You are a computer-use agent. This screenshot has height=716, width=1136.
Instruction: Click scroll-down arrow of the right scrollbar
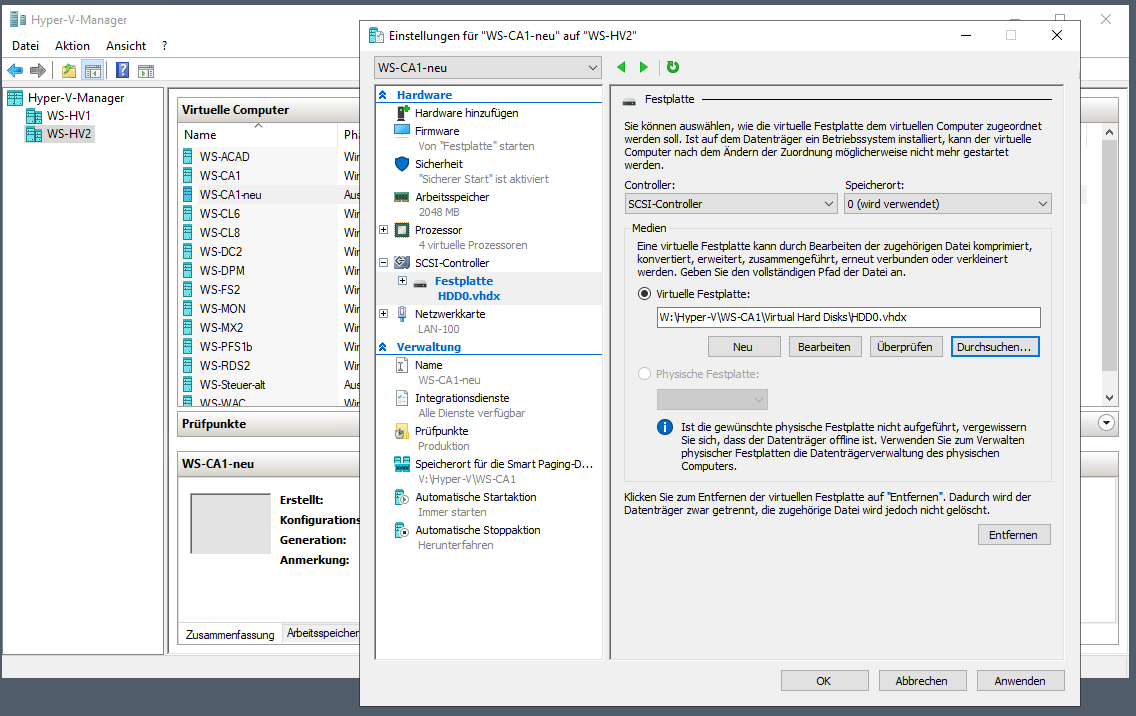(1109, 397)
